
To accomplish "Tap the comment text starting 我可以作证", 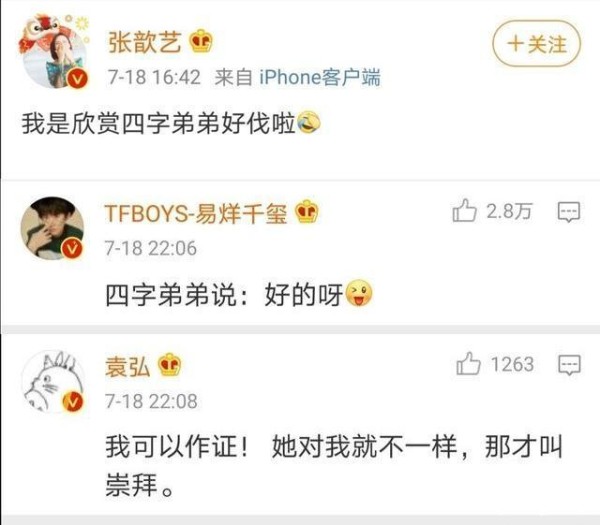I will (x=334, y=466).
